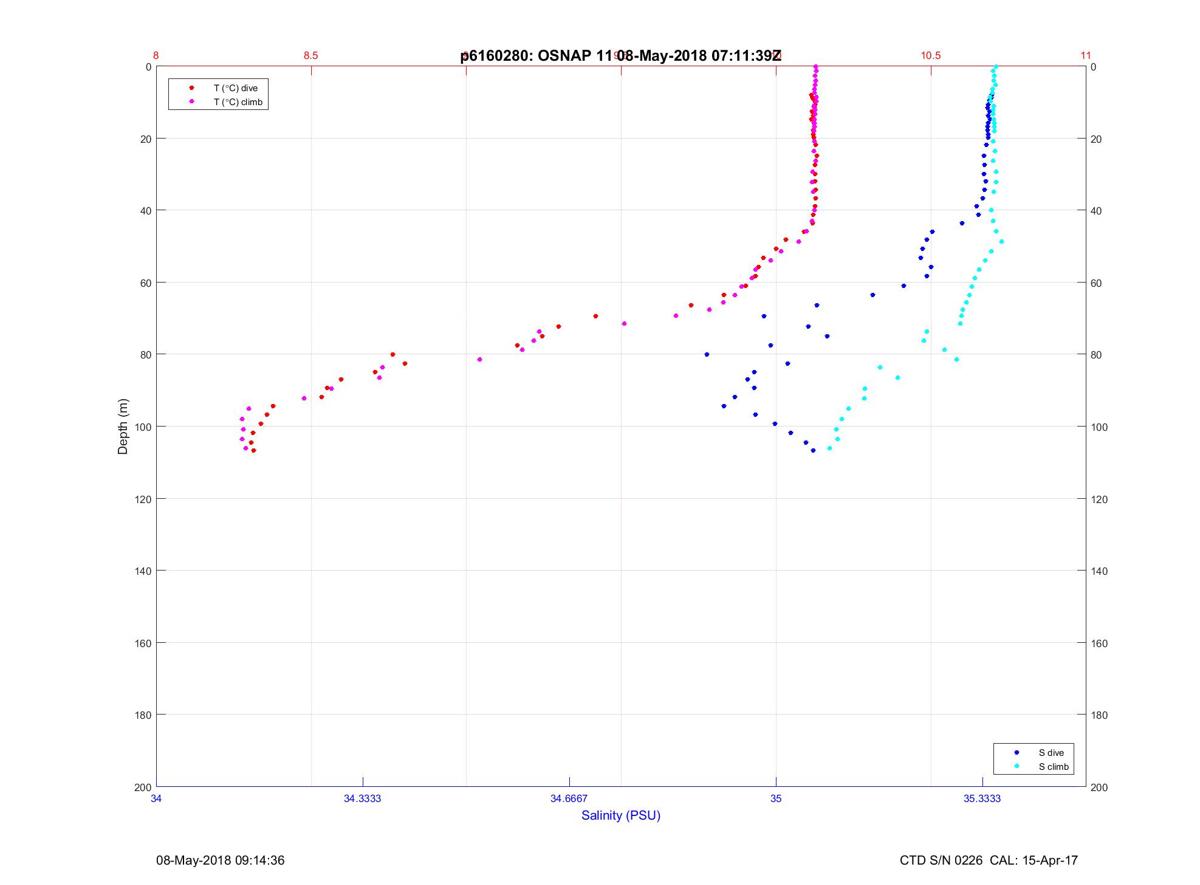Click the 'CTD S/N 0226 CAL: 15-Apr-17' footer

pyautogui.click(x=989, y=860)
